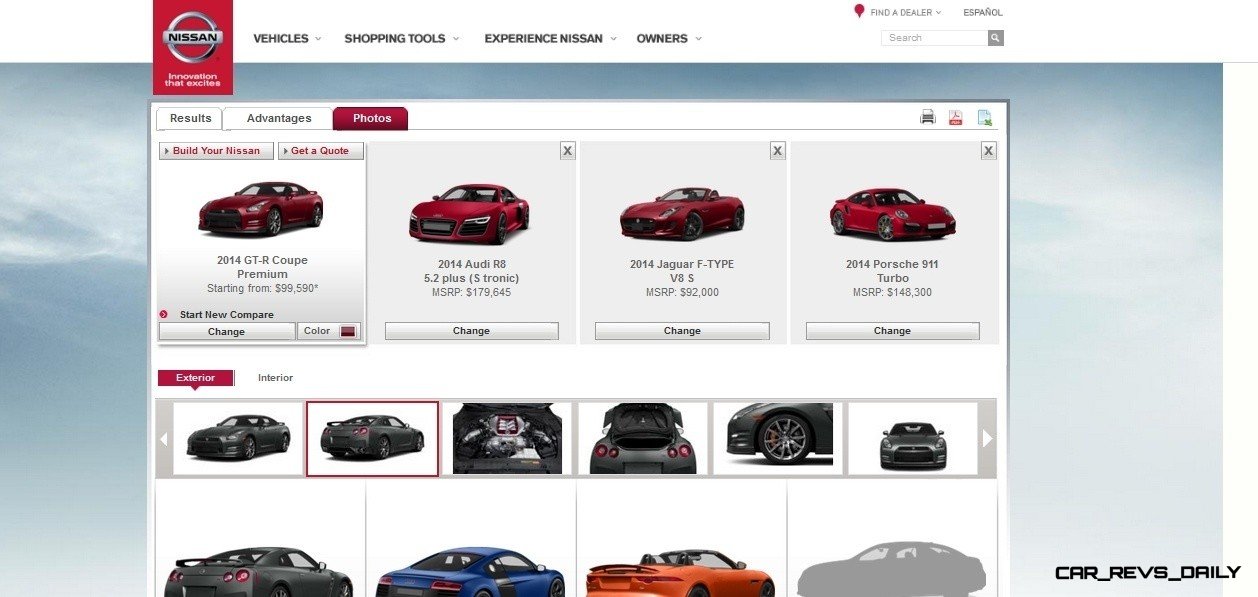Viewport: 1258px width, 597px height.
Task: Click the Start New Compare arrow icon
Action: (164, 314)
